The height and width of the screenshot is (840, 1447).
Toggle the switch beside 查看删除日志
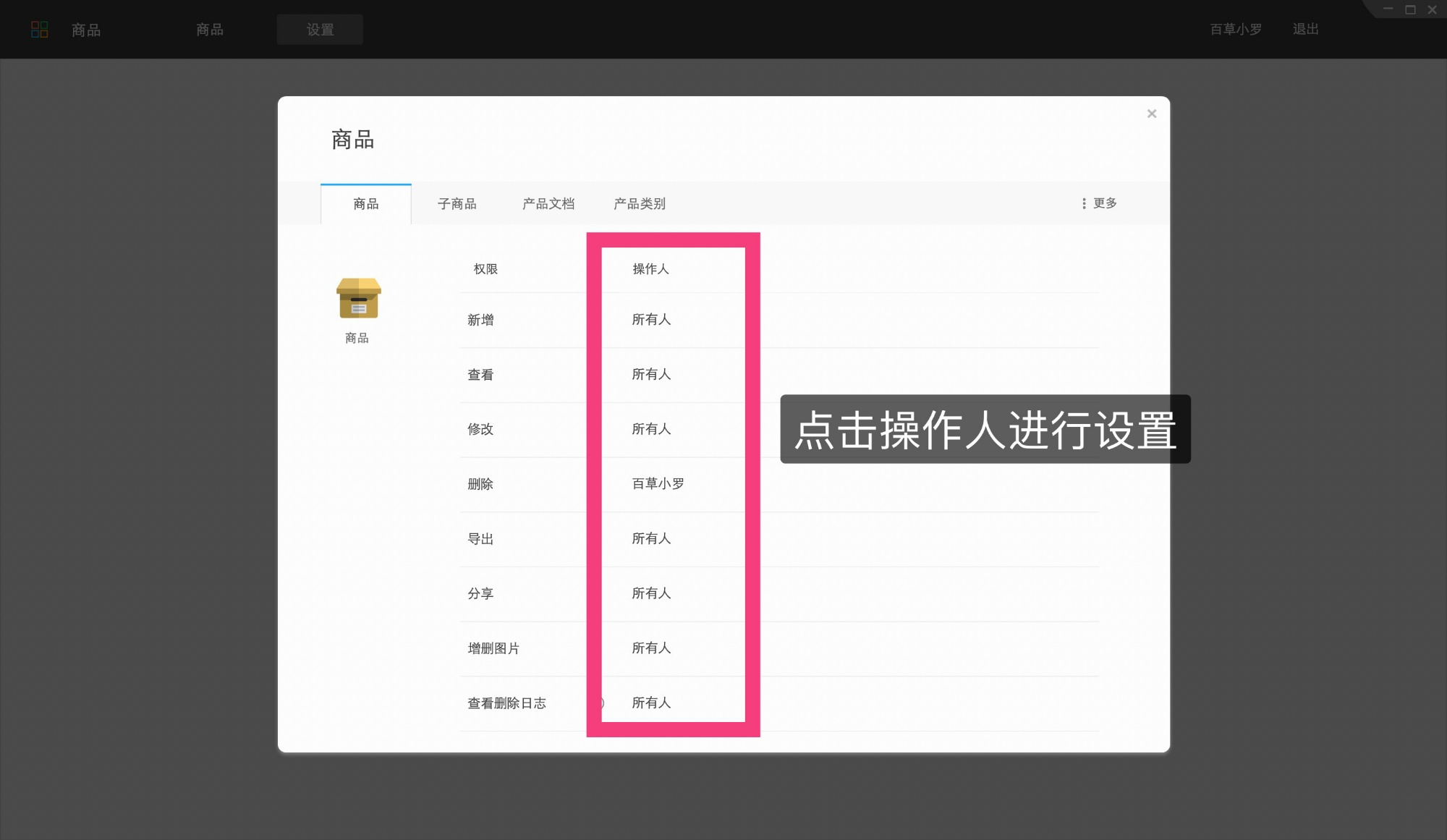[x=599, y=702]
